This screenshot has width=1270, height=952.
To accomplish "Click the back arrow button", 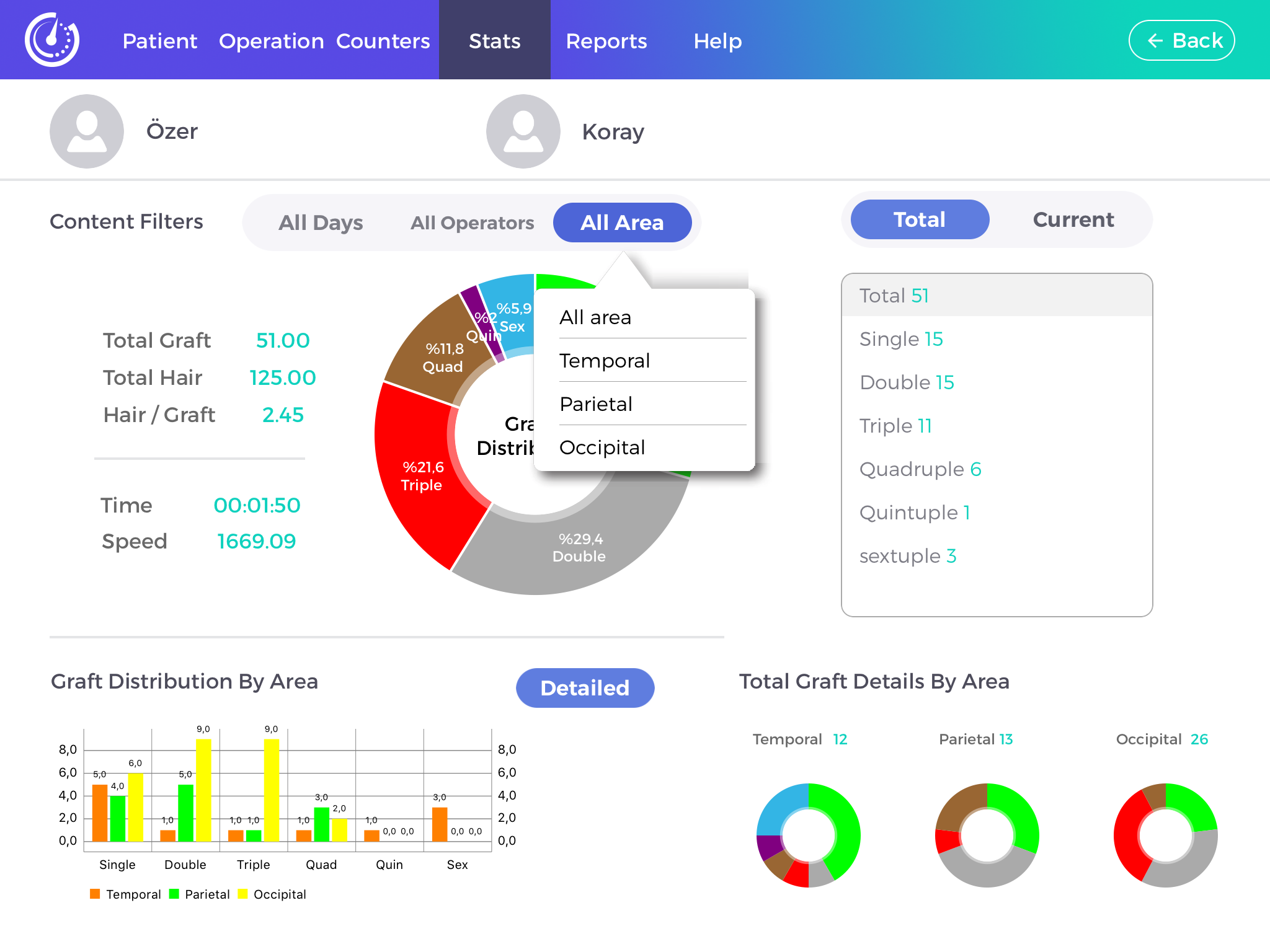I will pos(1181,41).
